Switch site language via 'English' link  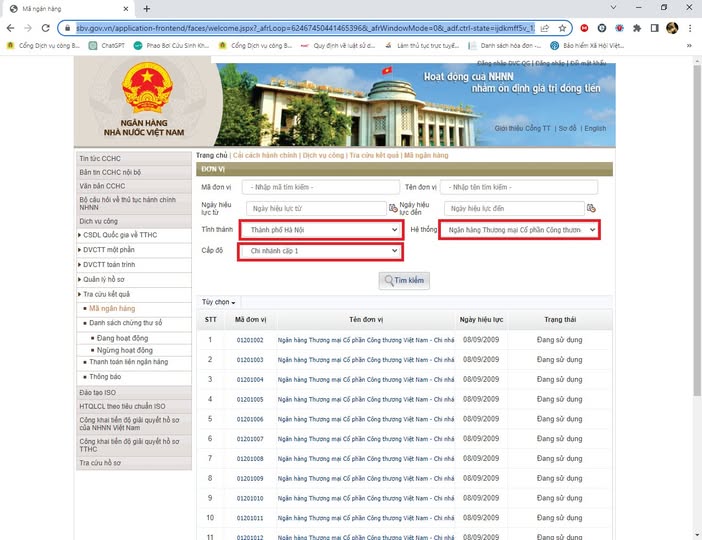click(595, 129)
